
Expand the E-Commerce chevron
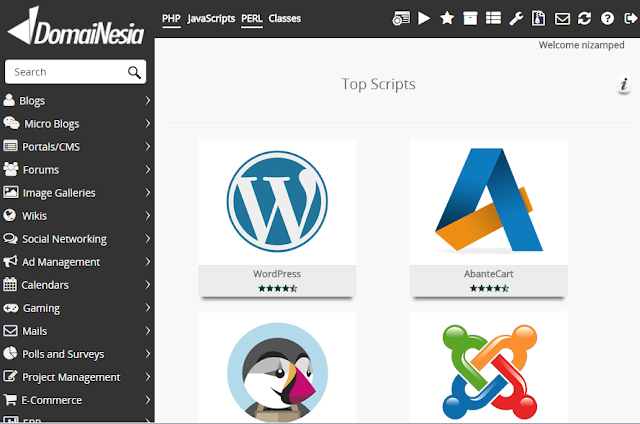(148, 400)
